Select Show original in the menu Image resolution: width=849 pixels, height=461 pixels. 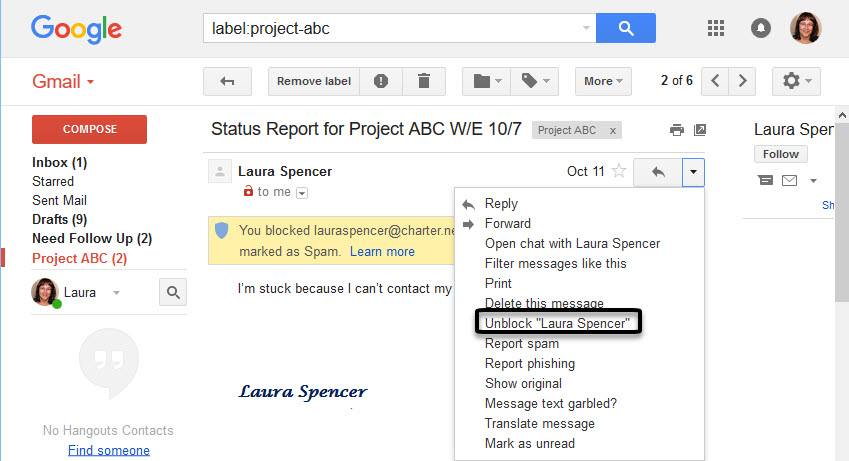[x=523, y=384]
